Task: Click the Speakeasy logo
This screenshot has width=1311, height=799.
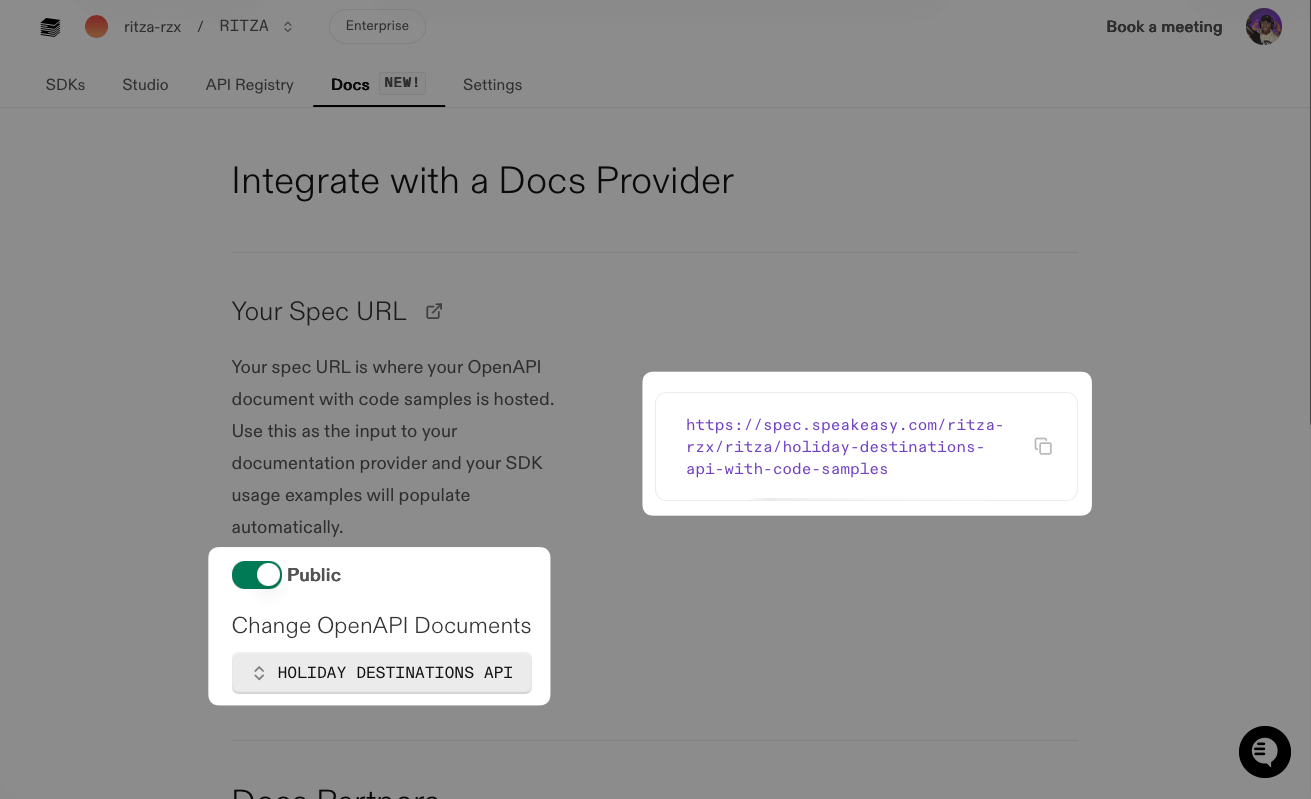Action: click(50, 27)
